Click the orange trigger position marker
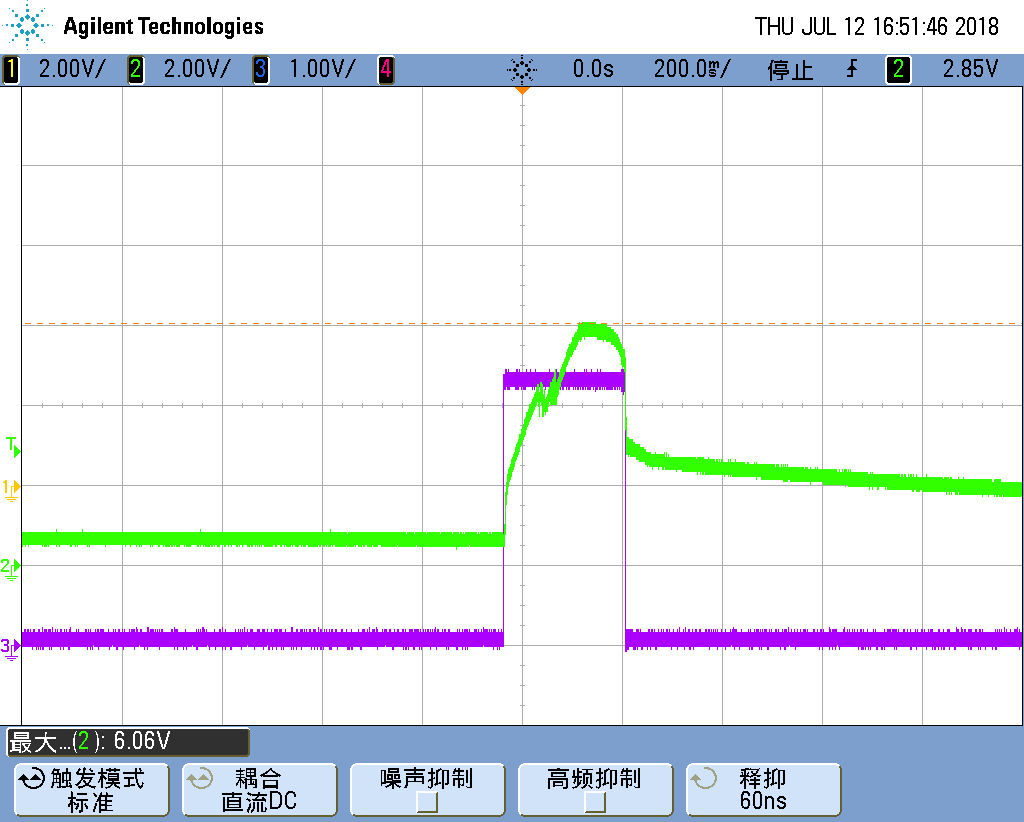The width and height of the screenshot is (1024, 822). pos(522,90)
